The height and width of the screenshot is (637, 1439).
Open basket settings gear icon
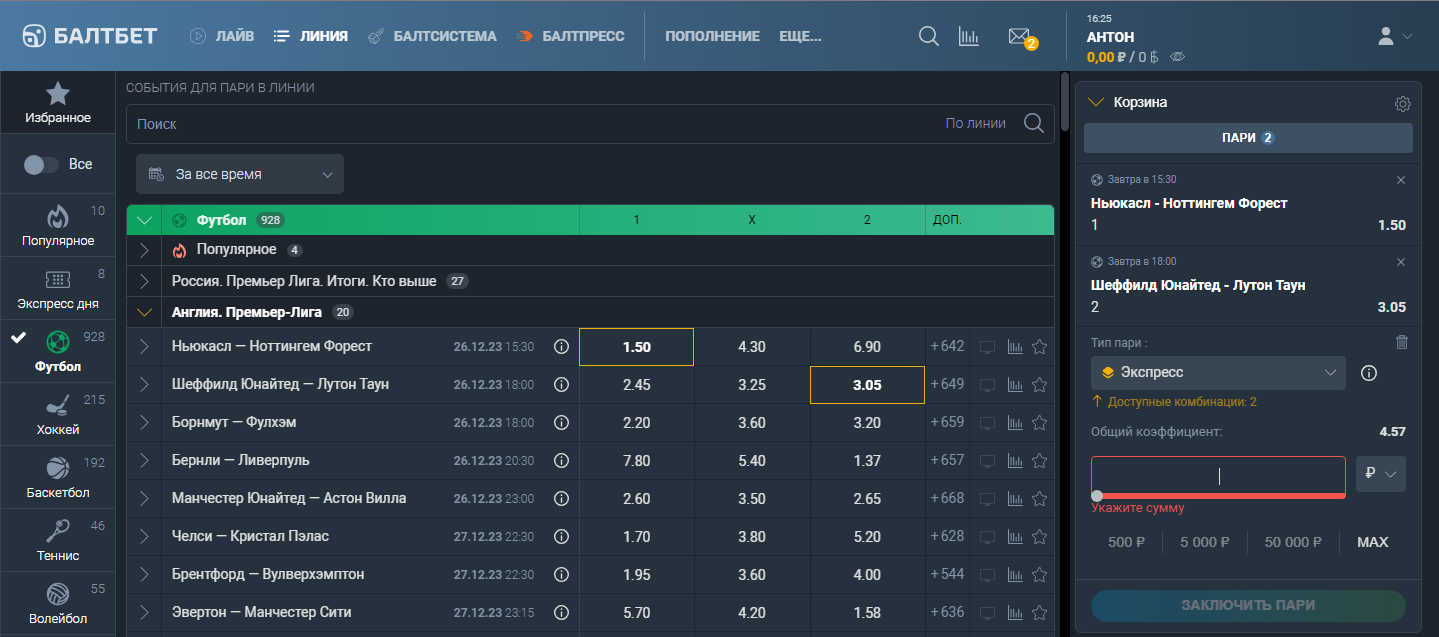[x=1402, y=103]
